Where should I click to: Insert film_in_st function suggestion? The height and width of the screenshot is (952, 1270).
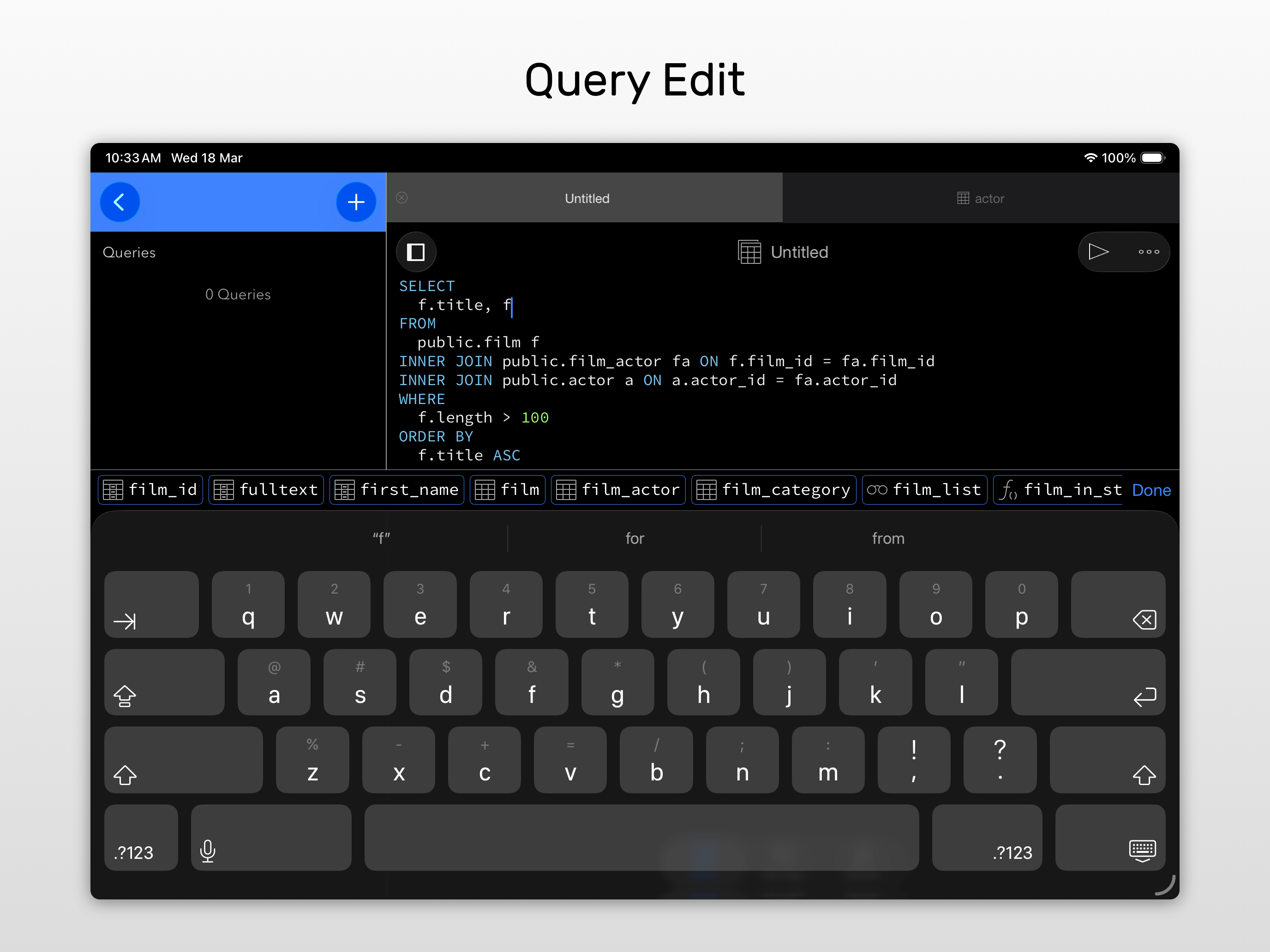coord(1058,490)
